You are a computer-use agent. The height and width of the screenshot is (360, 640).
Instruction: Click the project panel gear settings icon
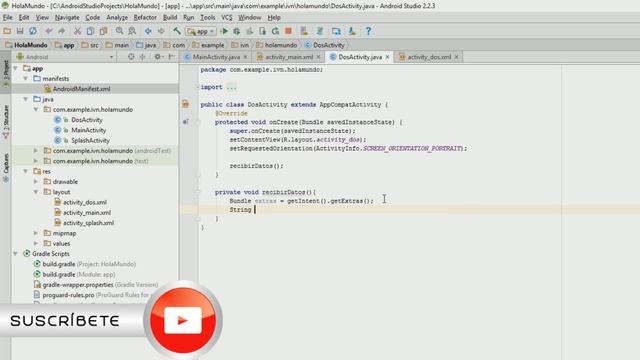tap(158, 57)
